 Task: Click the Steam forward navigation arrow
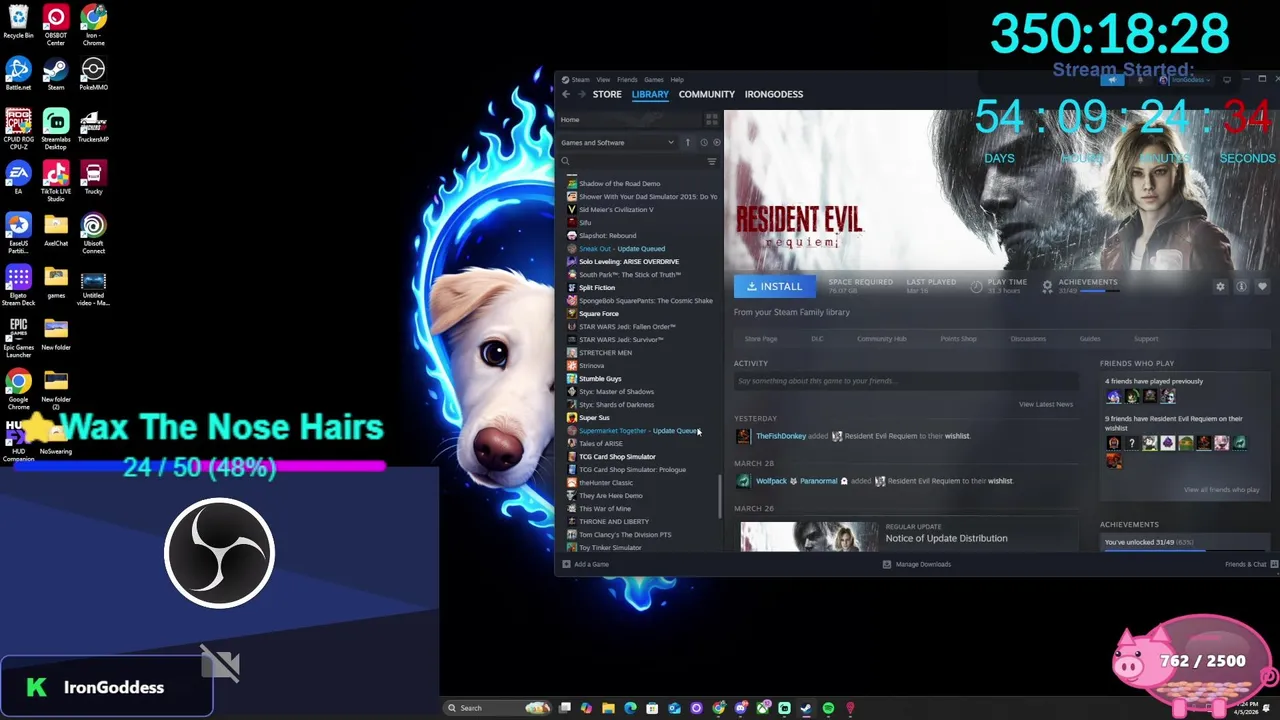pos(581,94)
